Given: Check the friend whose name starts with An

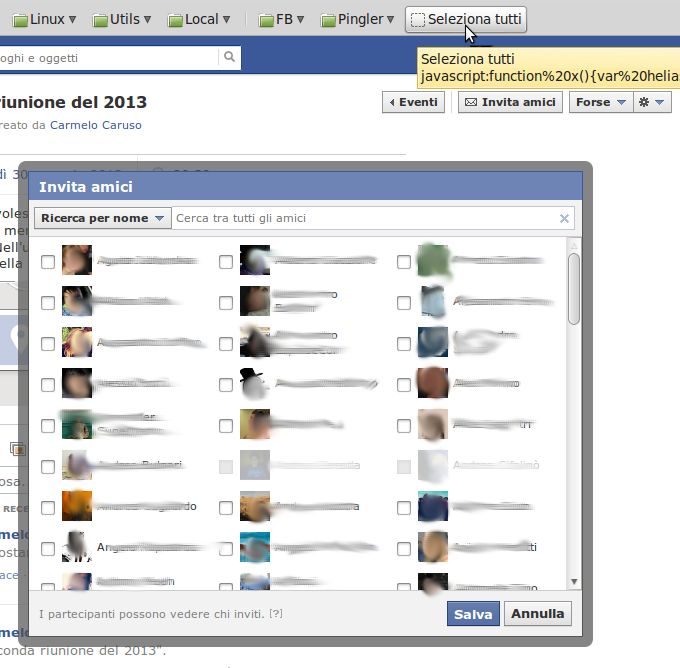Looking at the screenshot, I should [x=48, y=549].
